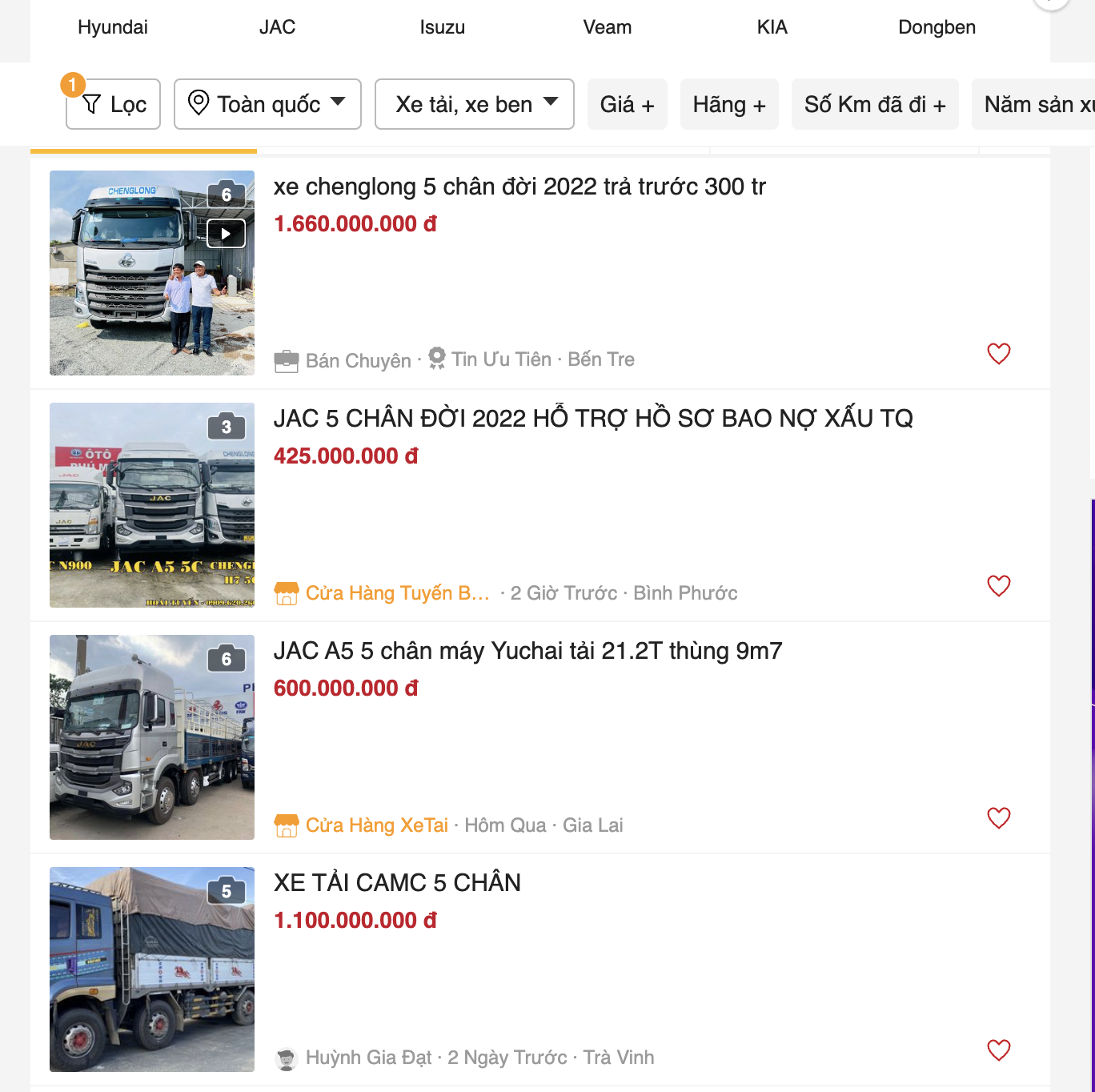Select the KIA brand tab
Viewport: 1095px width, 1092px height.
772,27
